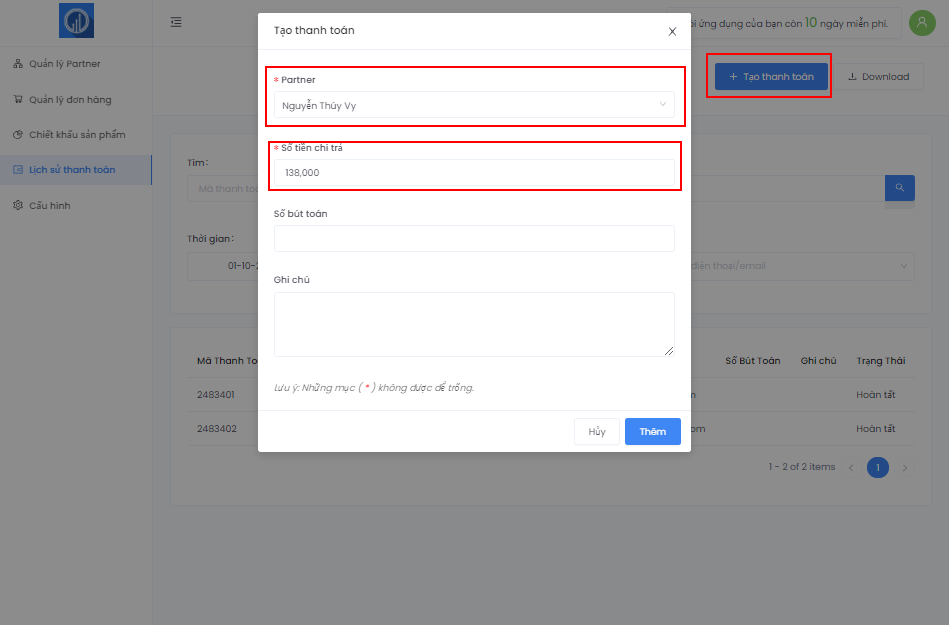This screenshot has width=949, height=625.
Task: Expand the điện thoại/email filter dropdown
Action: pyautogui.click(x=800, y=266)
